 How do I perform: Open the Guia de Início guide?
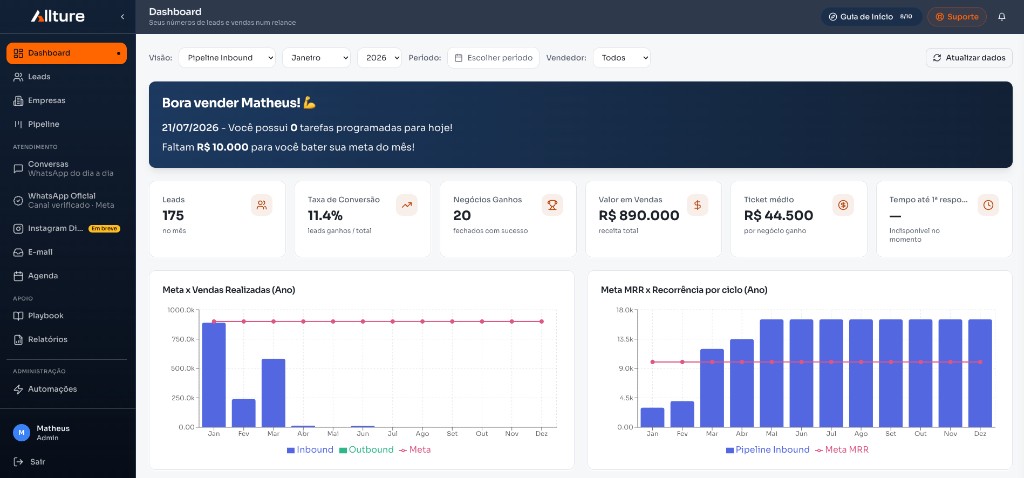[871, 17]
